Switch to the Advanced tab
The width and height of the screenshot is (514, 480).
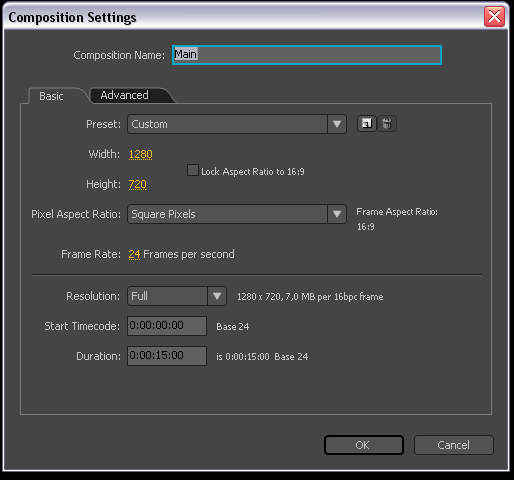click(x=125, y=95)
